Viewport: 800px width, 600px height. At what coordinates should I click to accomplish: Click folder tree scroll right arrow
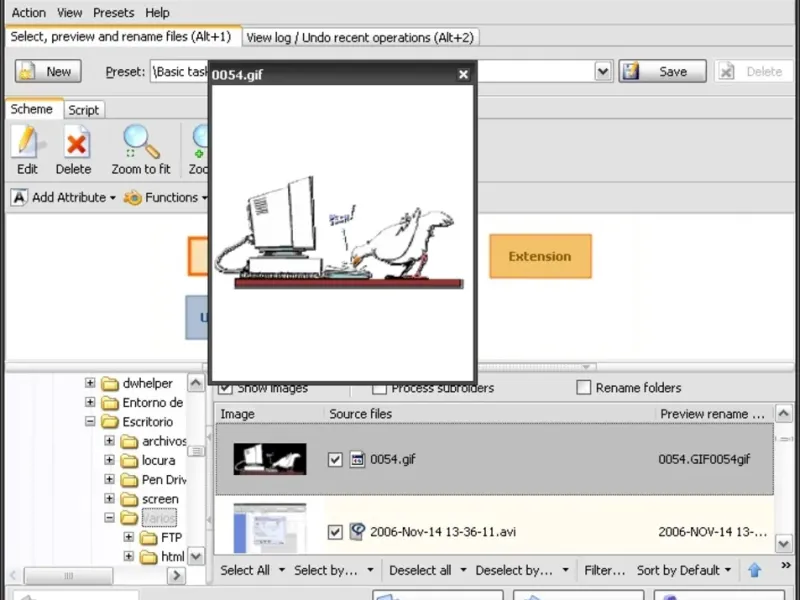[x=176, y=576]
